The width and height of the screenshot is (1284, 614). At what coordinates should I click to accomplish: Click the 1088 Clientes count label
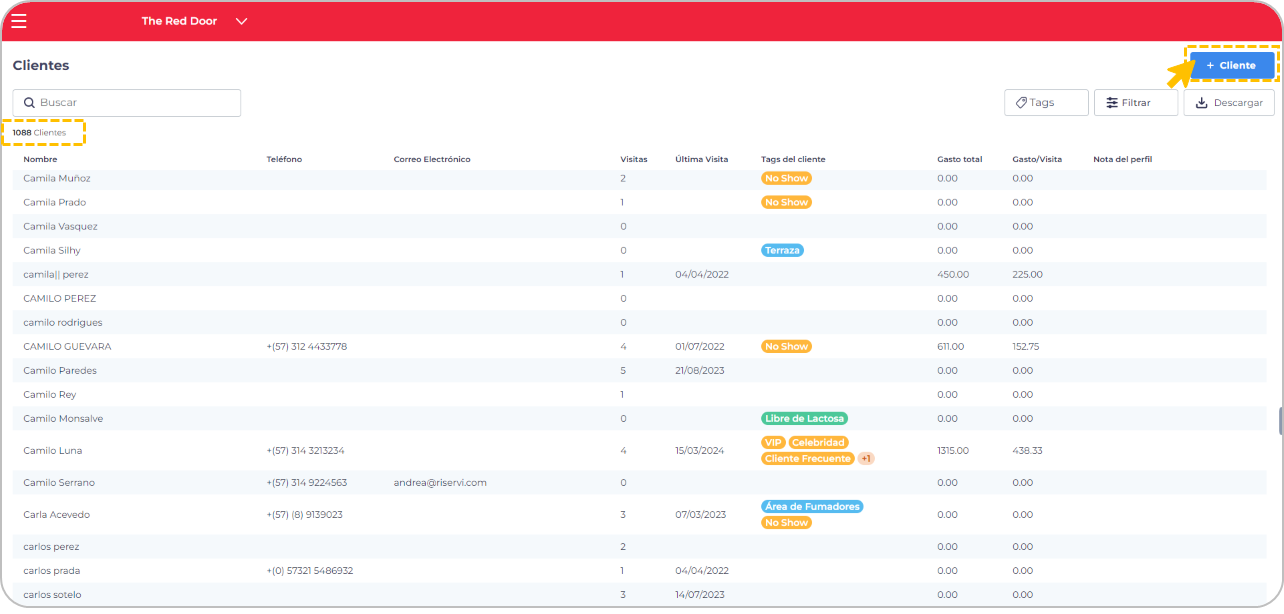(x=39, y=132)
